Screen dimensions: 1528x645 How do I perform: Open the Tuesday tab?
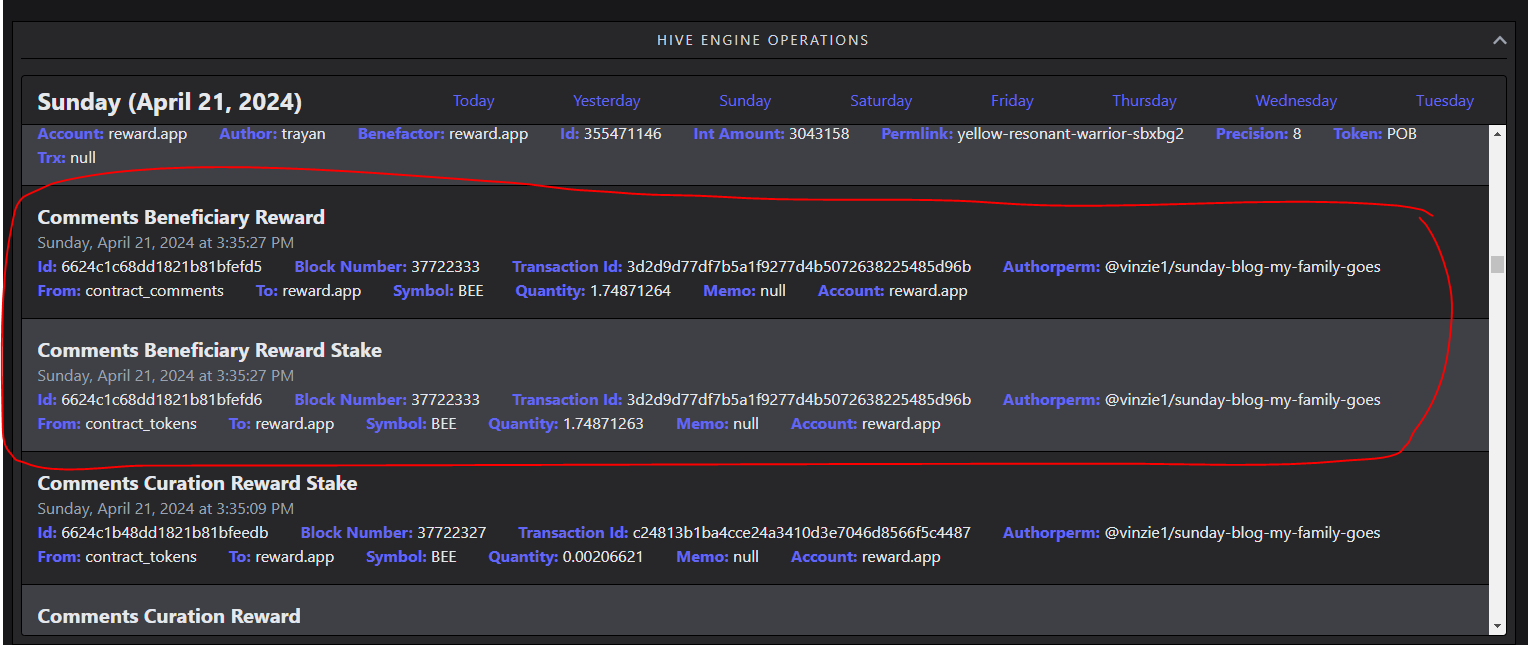point(1444,101)
